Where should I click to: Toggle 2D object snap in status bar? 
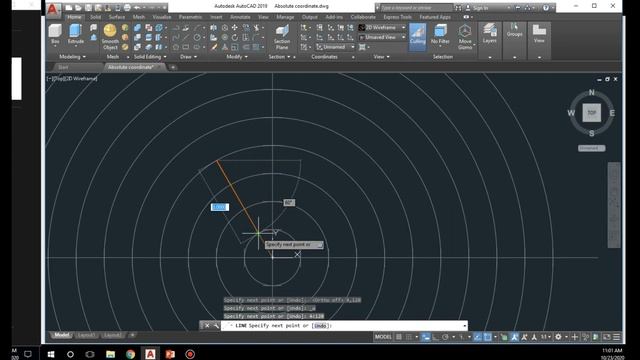tap(487, 337)
